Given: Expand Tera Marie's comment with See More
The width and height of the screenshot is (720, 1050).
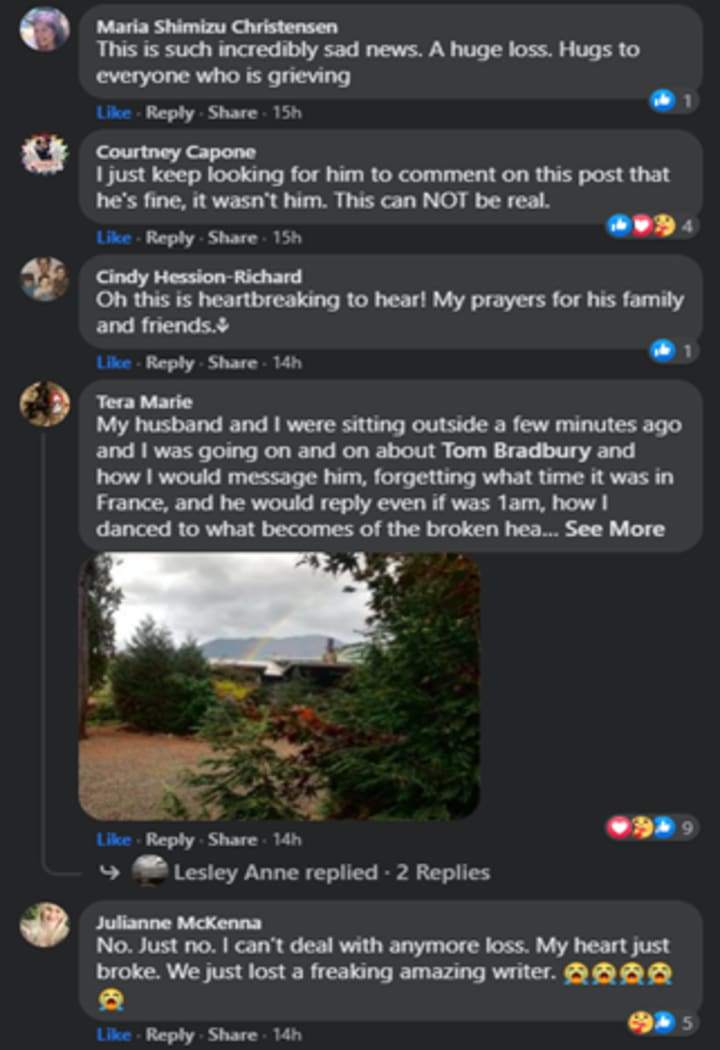Looking at the screenshot, I should [614, 529].
